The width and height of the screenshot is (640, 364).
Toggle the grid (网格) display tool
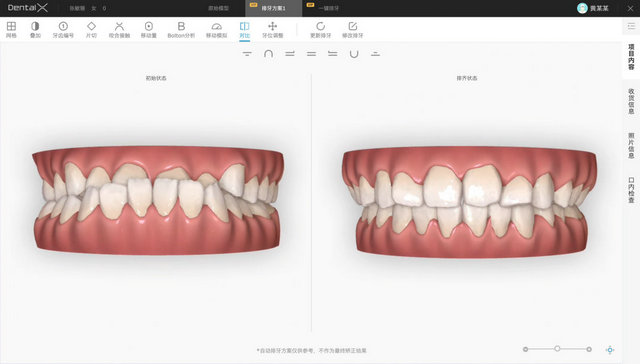click(11, 30)
